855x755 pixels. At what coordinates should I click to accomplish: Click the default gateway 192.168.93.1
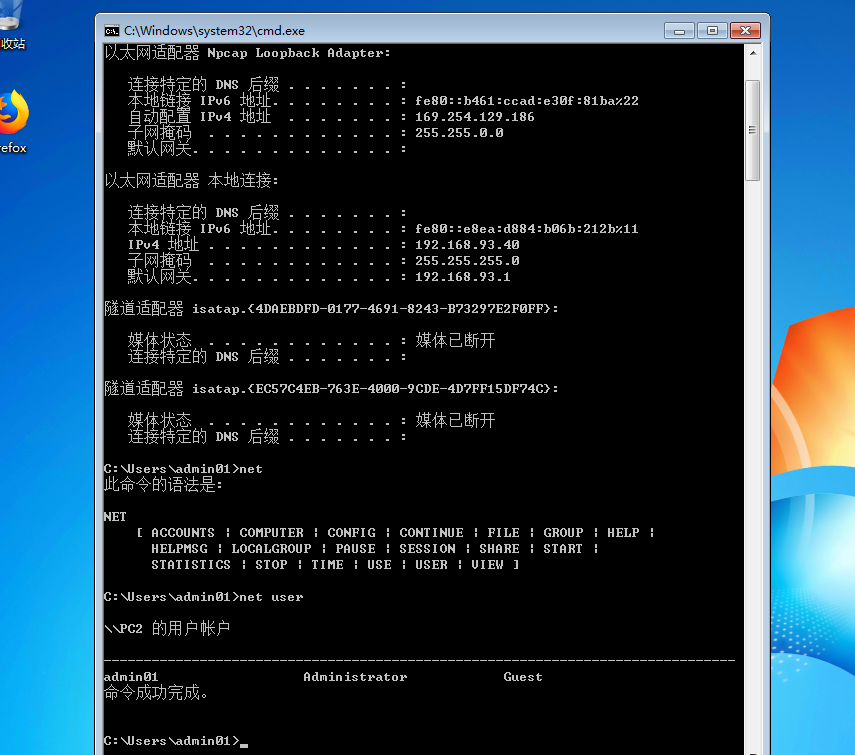(x=464, y=276)
